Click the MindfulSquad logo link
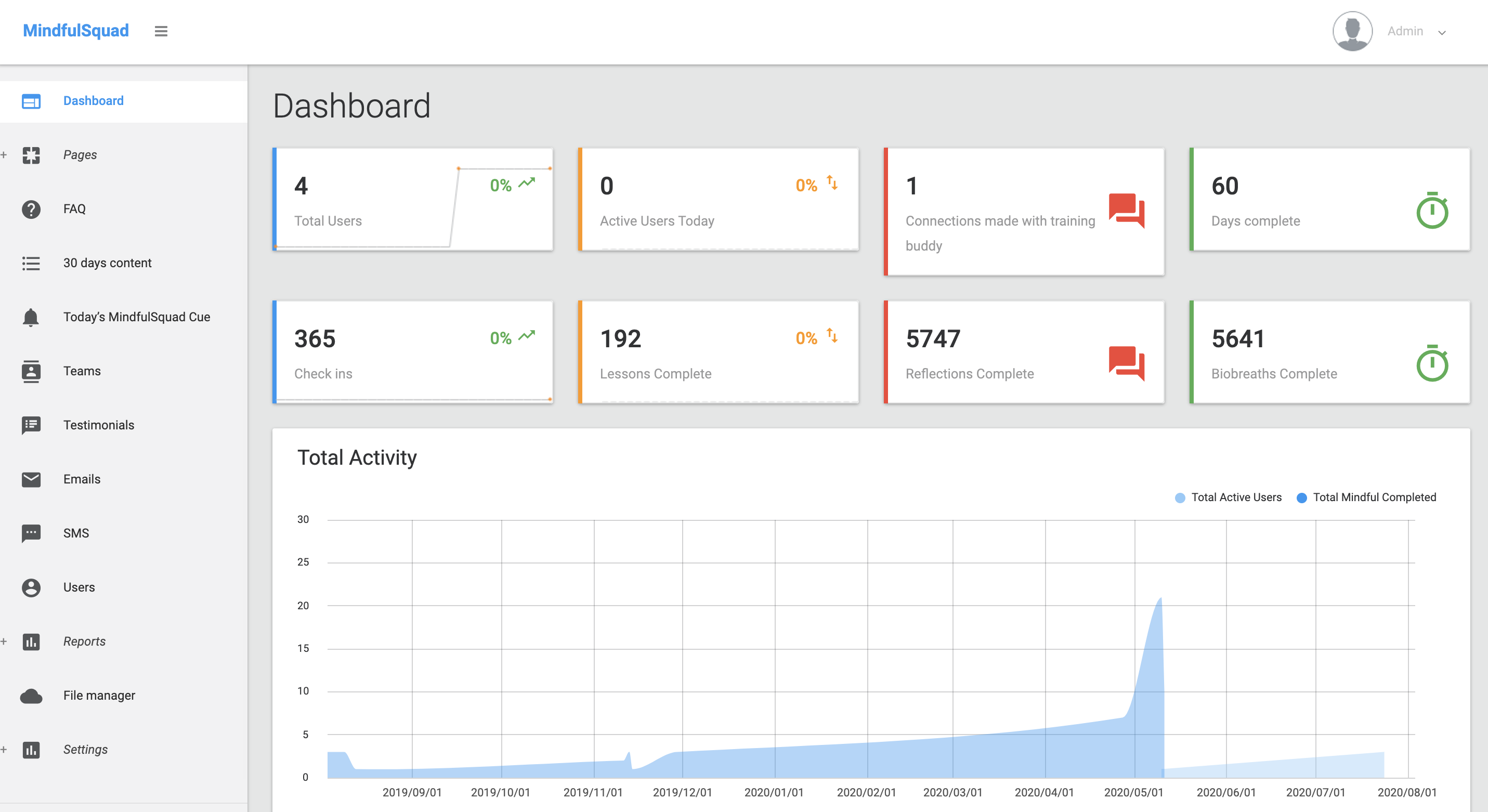This screenshot has width=1488, height=812. click(x=76, y=31)
